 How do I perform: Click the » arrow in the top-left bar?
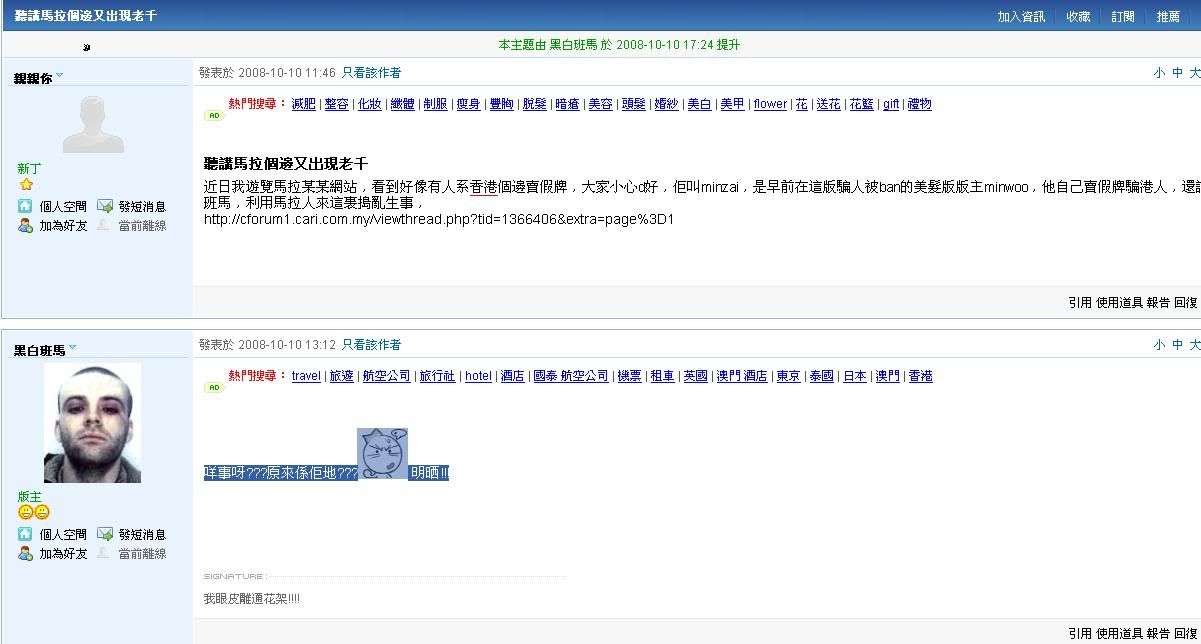pos(87,47)
